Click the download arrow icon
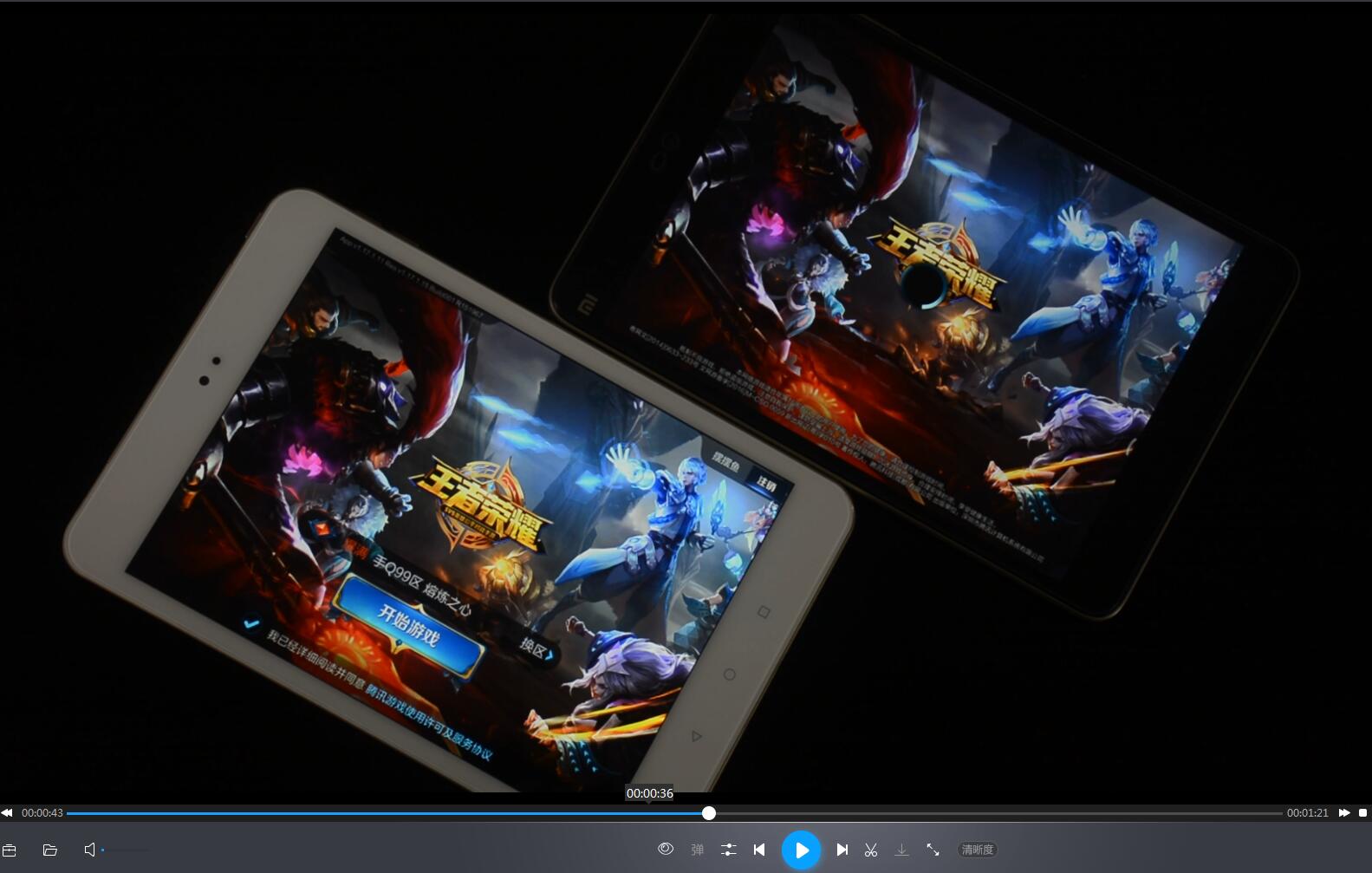 (x=901, y=850)
